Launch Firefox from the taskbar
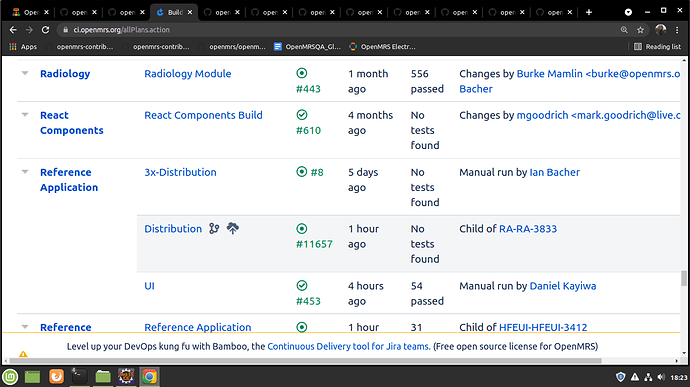 click(x=56, y=376)
